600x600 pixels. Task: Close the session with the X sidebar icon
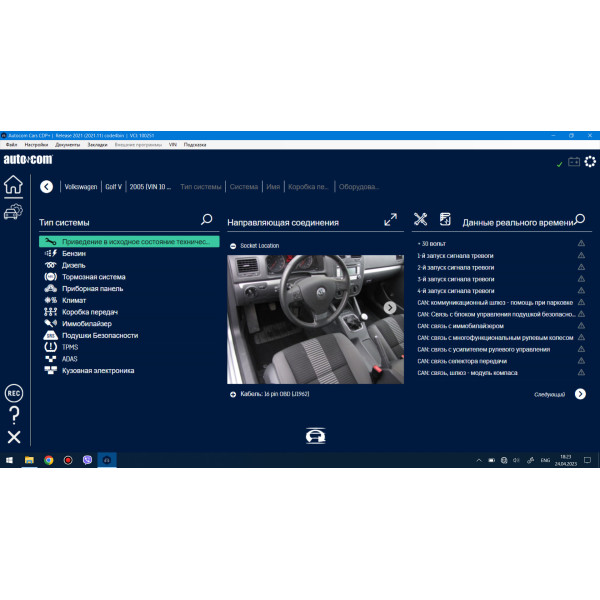pos(14,437)
